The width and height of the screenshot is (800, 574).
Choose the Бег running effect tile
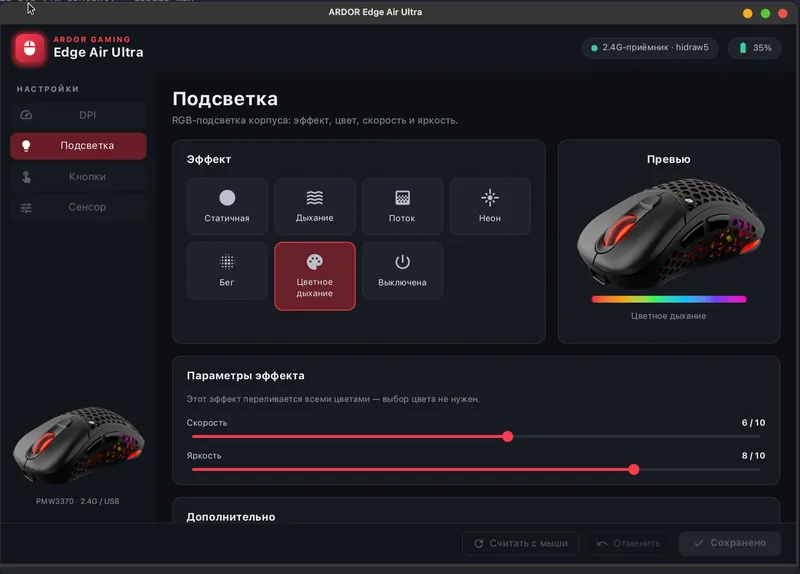point(227,270)
